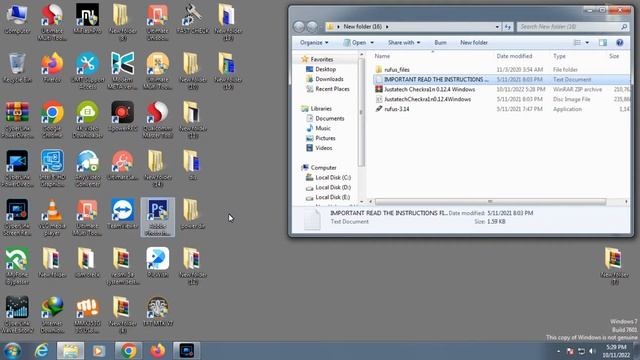Open the Windows Start menu orb
640x360 pixels.
[12, 351]
